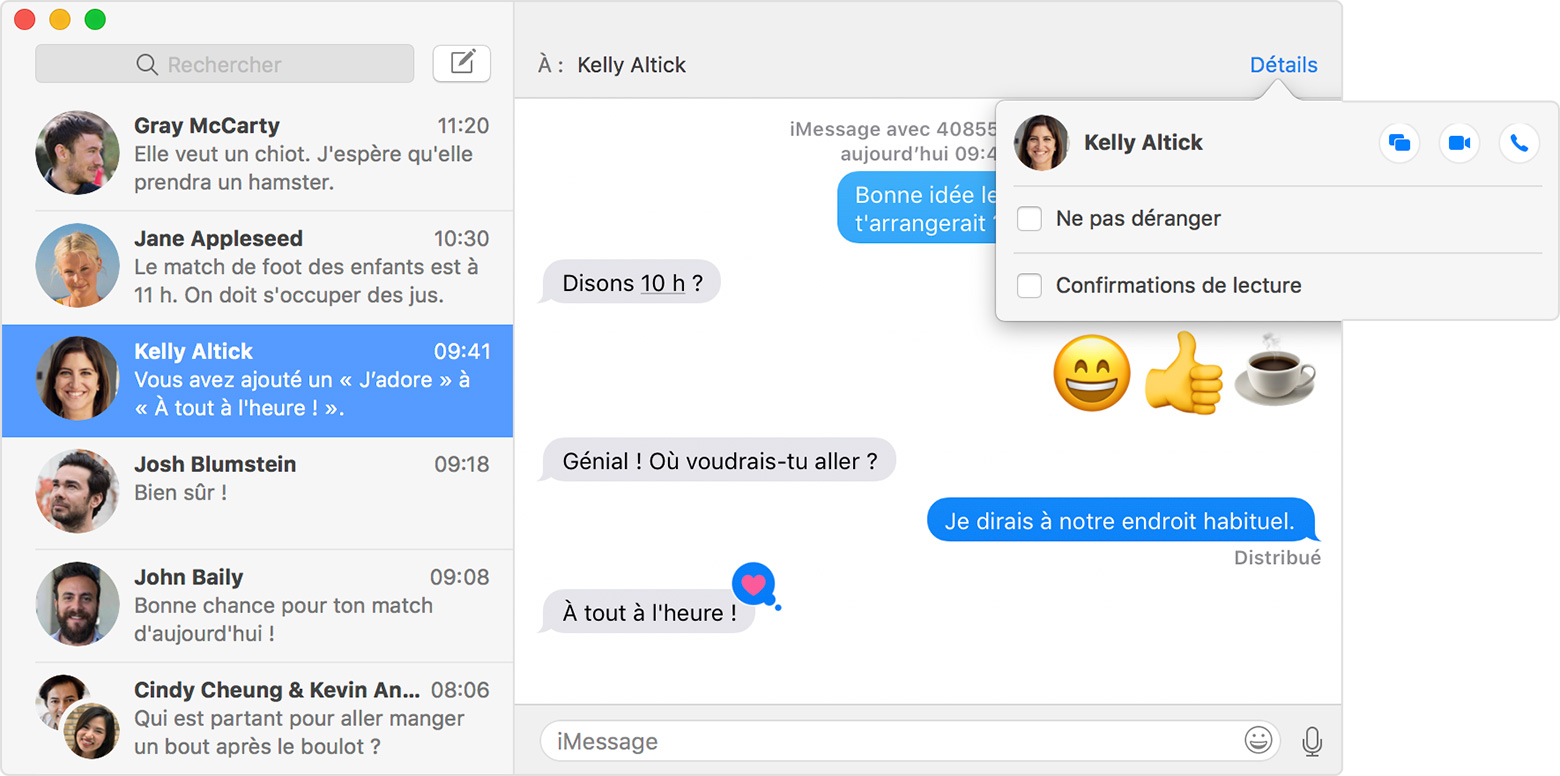Toggle Confirmations de lecture checkbox
Viewport: 1560px width, 776px height.
coord(1029,286)
